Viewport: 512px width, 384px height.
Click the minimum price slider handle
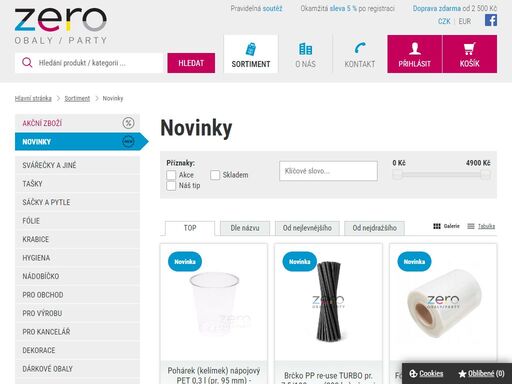tap(397, 174)
